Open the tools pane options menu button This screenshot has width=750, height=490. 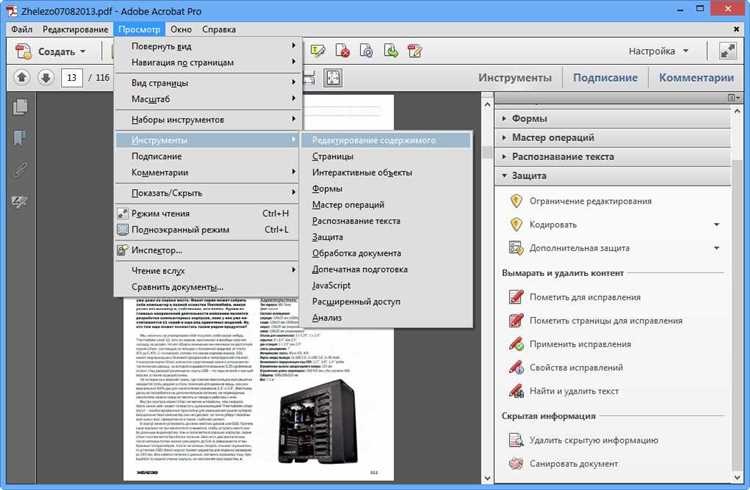pyautogui.click(x=733, y=98)
